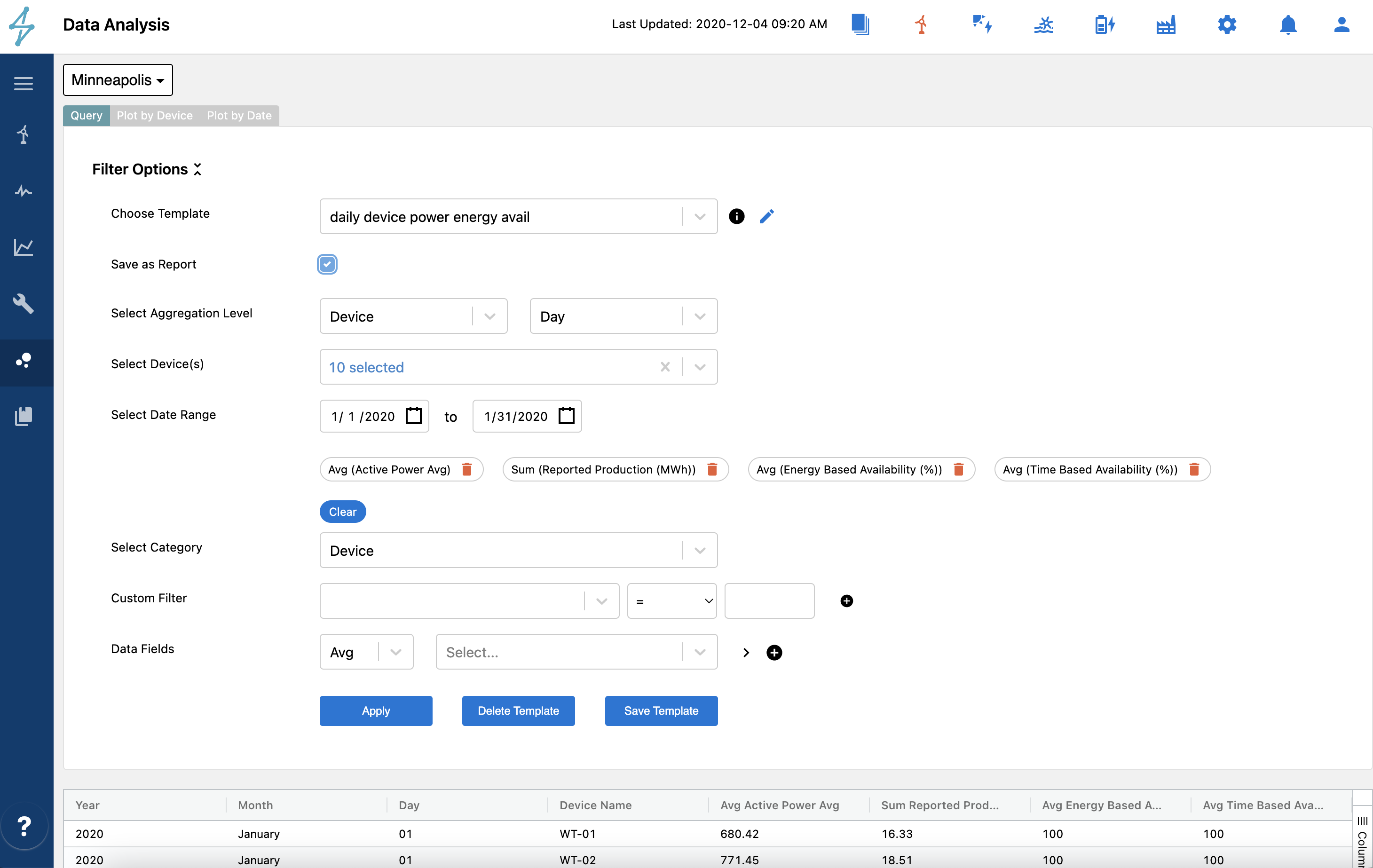Switch to the Plot by Date tab
Viewport: 1373px width, 868px height.
[239, 115]
